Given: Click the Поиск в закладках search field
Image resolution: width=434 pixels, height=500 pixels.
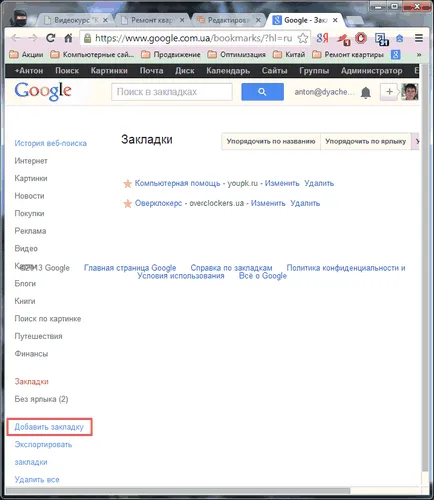Looking at the screenshot, I should point(172,92).
